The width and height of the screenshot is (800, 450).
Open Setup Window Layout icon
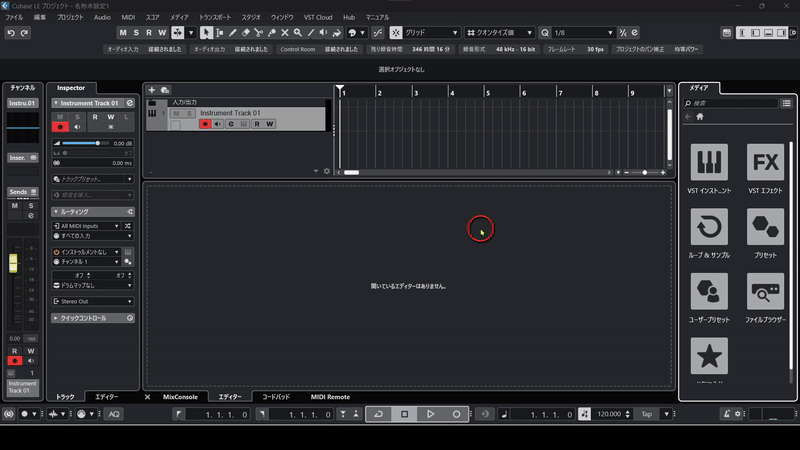[727, 33]
